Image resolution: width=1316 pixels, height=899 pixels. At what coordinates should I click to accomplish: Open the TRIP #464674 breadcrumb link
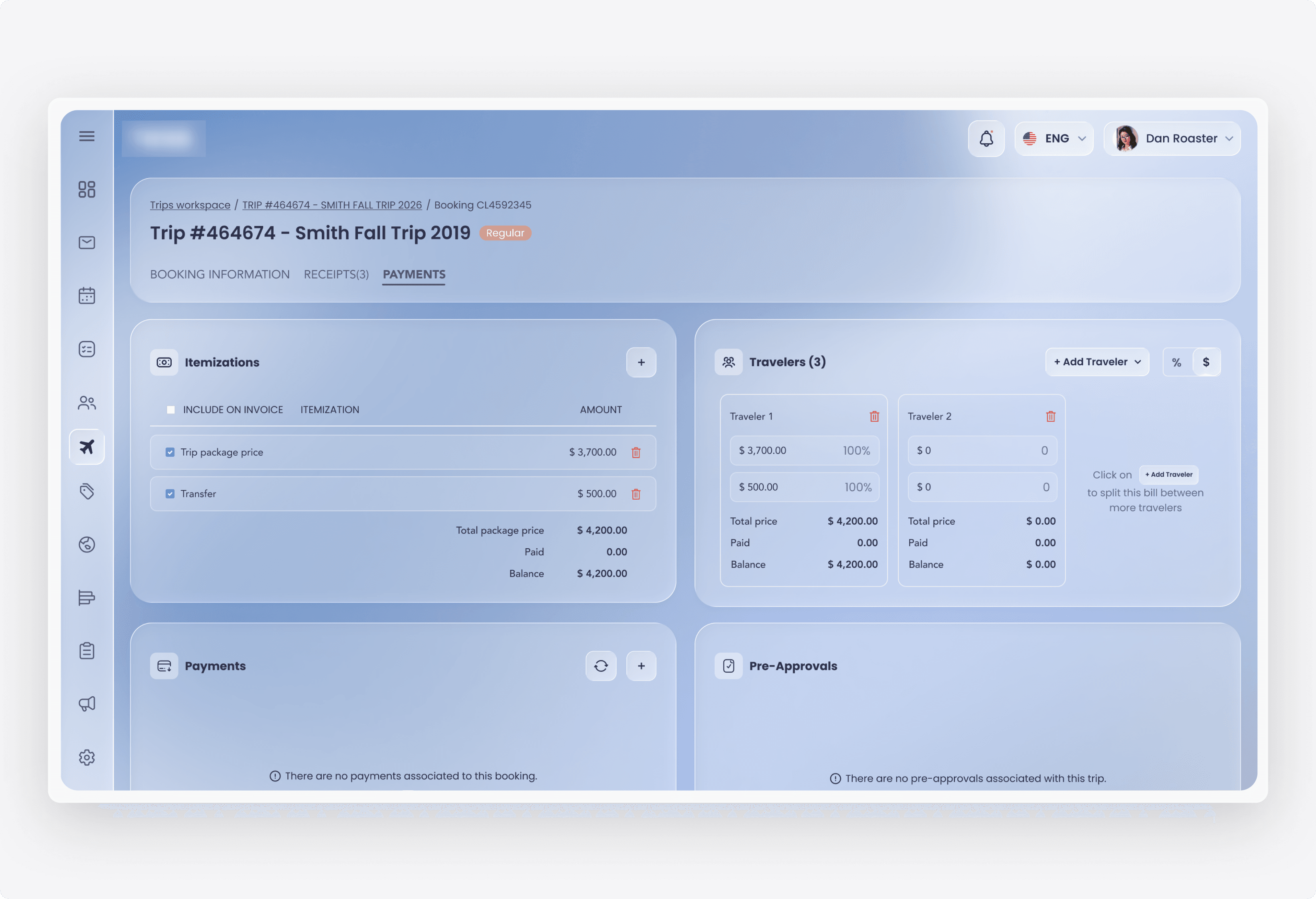click(332, 205)
